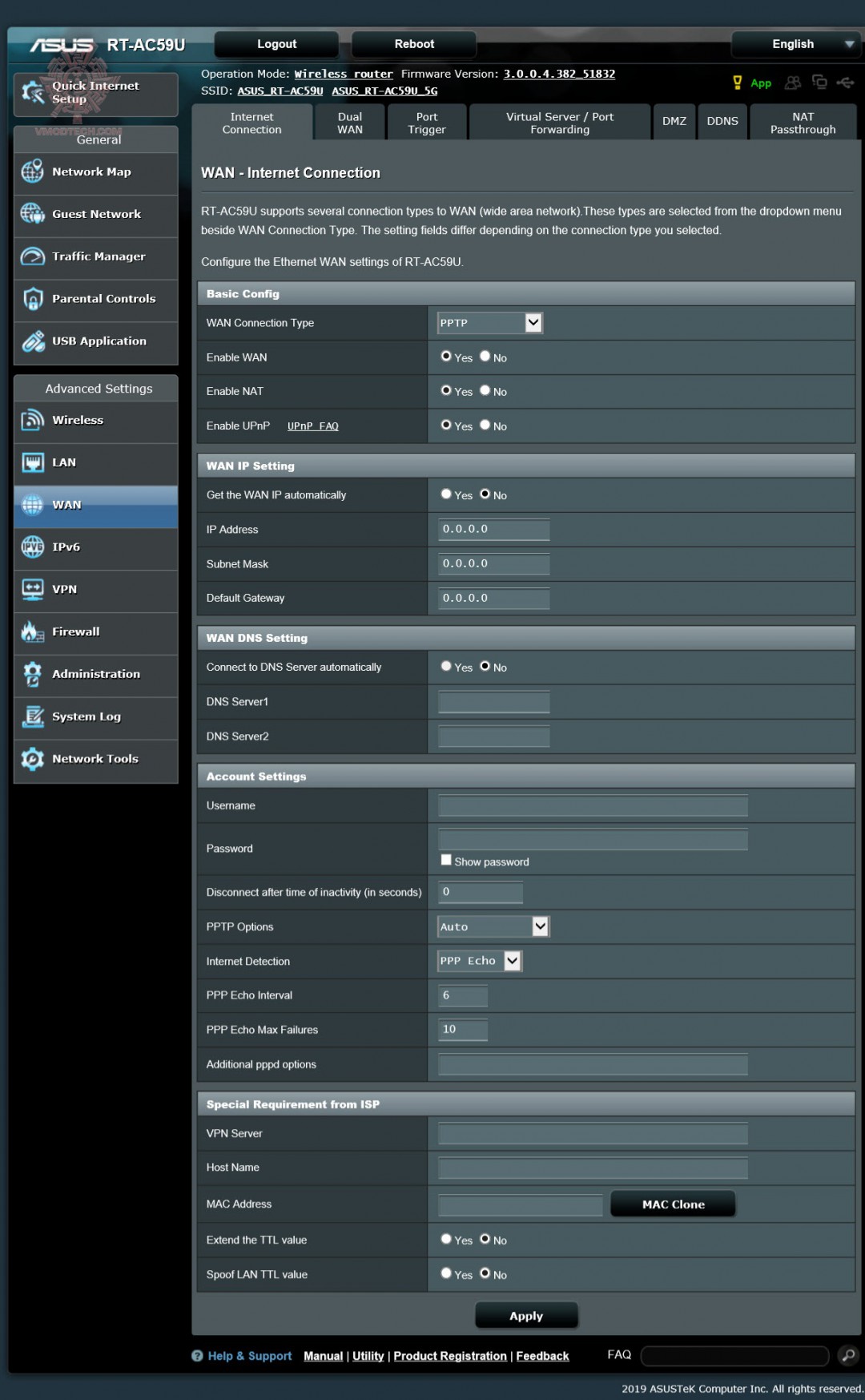The height and width of the screenshot is (1400, 865).
Task: Click the WAN globe icon in sidebar
Action: coord(33,505)
